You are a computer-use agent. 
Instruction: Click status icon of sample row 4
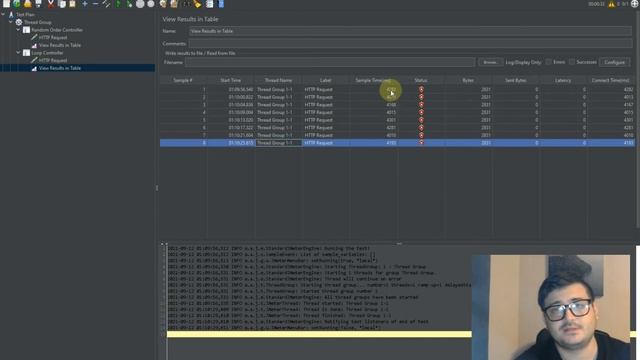click(x=421, y=112)
